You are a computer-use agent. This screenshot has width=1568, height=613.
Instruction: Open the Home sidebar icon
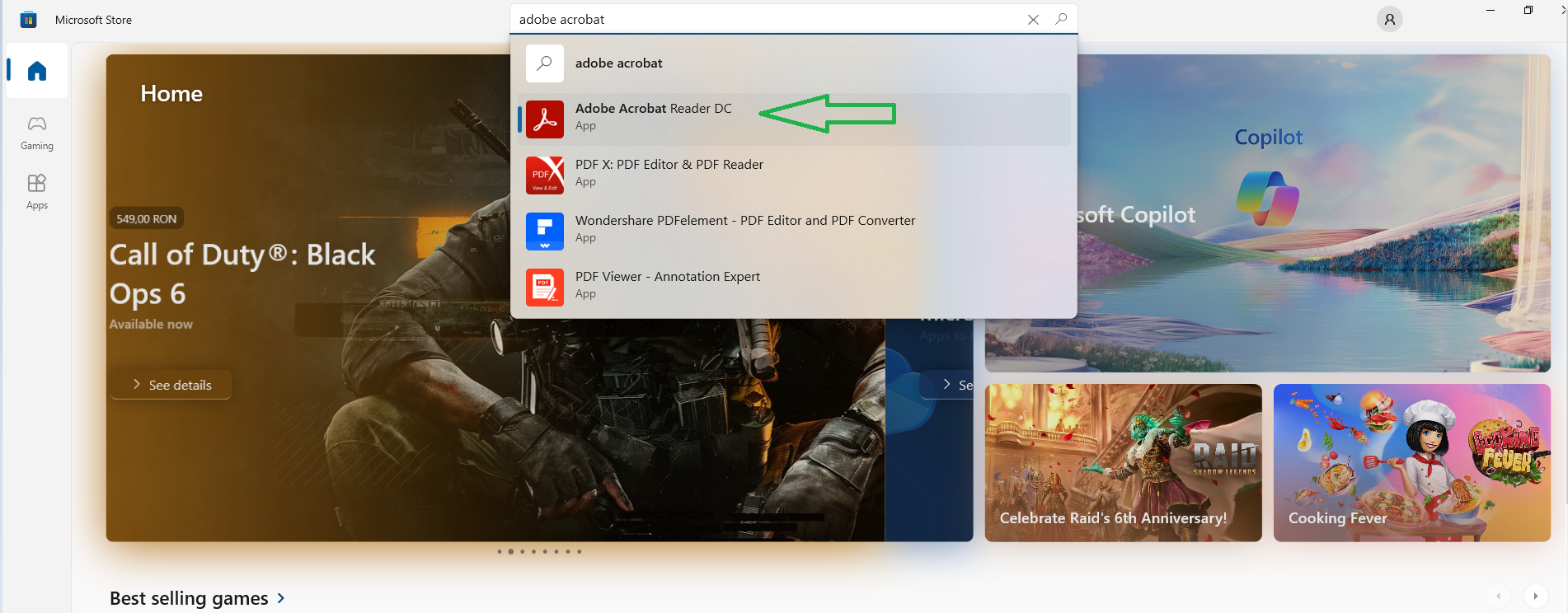[x=37, y=71]
